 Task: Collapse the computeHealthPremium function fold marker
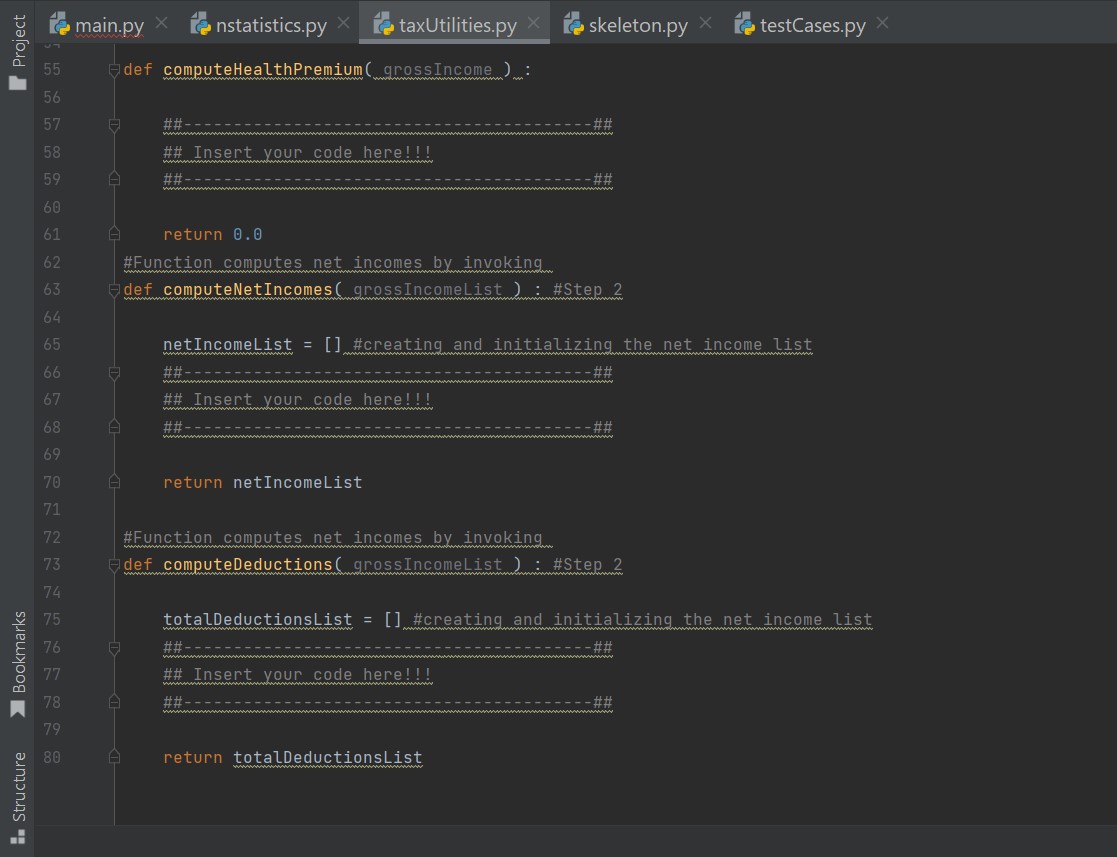pyautogui.click(x=113, y=69)
